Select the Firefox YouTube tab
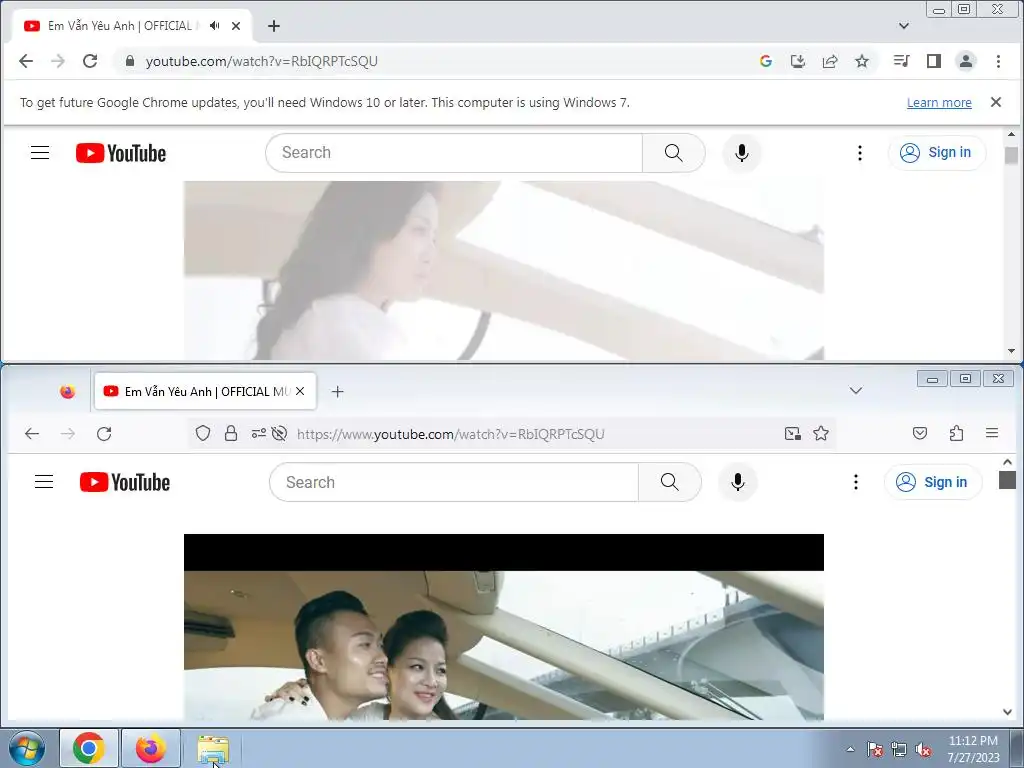Viewport: 1024px width, 768px height. [x=206, y=392]
